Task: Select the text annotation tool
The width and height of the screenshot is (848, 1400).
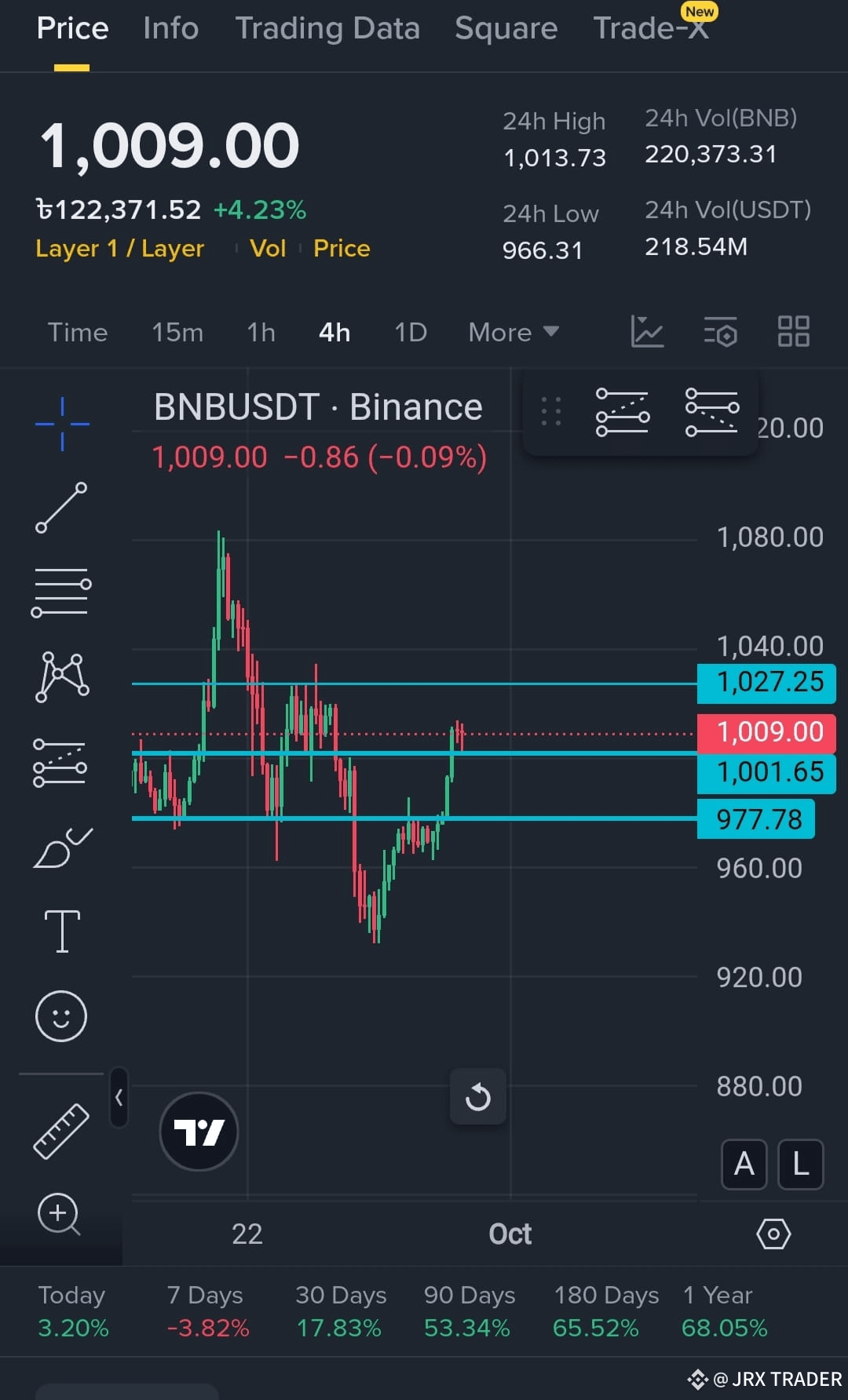Action: click(x=62, y=932)
